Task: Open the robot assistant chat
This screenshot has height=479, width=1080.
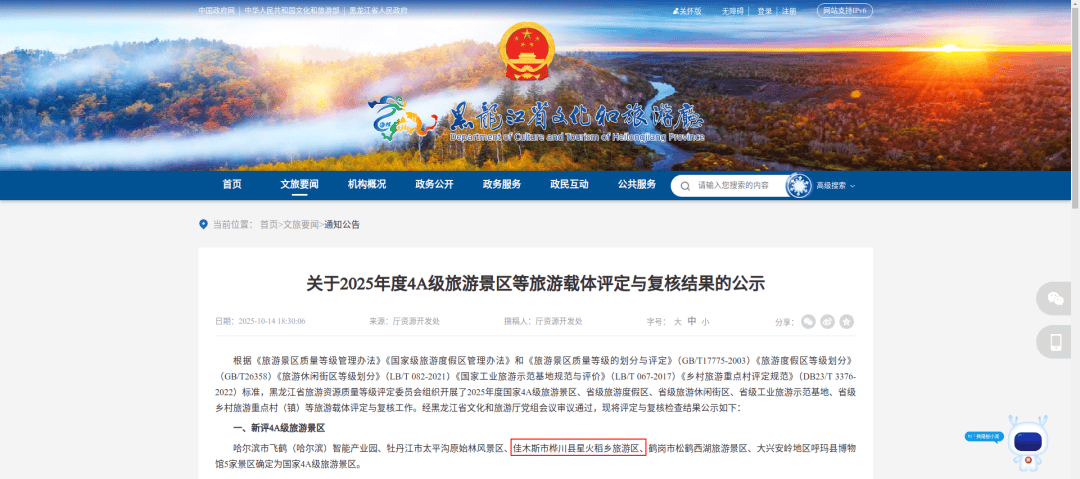Action: pos(1027,442)
